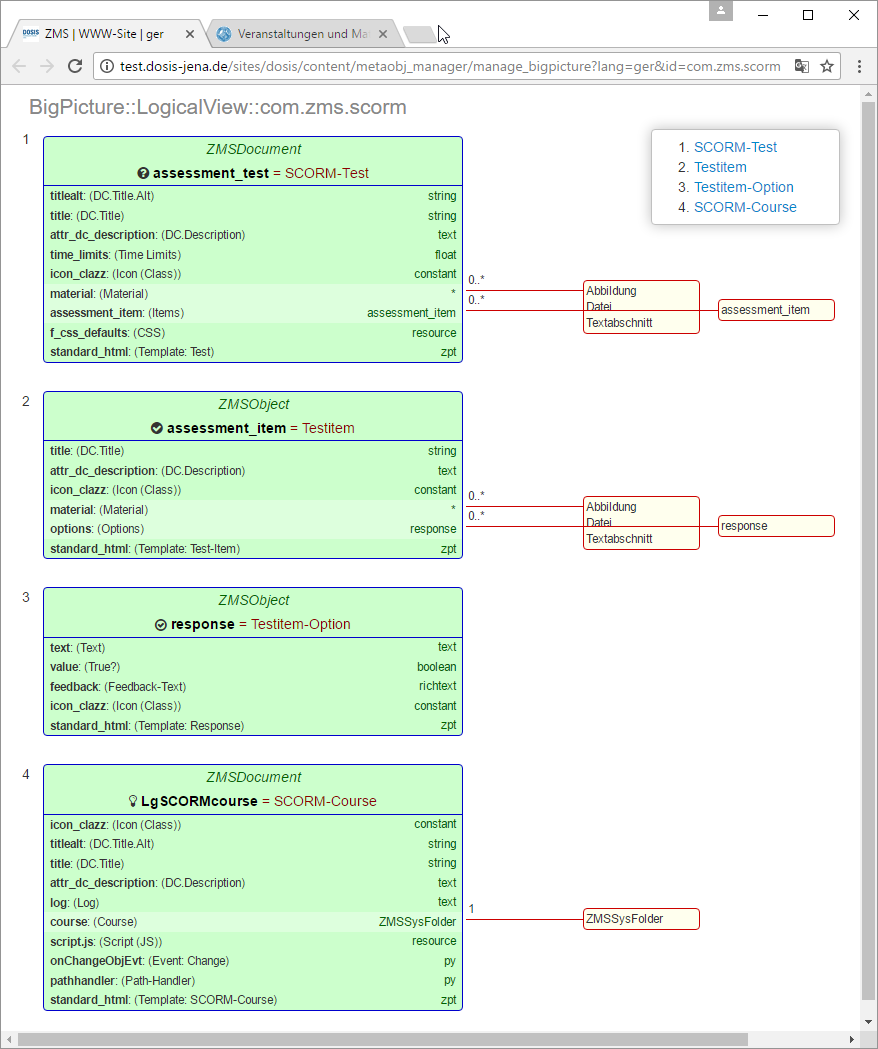Click the lightbulb icon beside LgSCORMcourse
Image resolution: width=878 pixels, height=1049 pixels.
click(133, 801)
